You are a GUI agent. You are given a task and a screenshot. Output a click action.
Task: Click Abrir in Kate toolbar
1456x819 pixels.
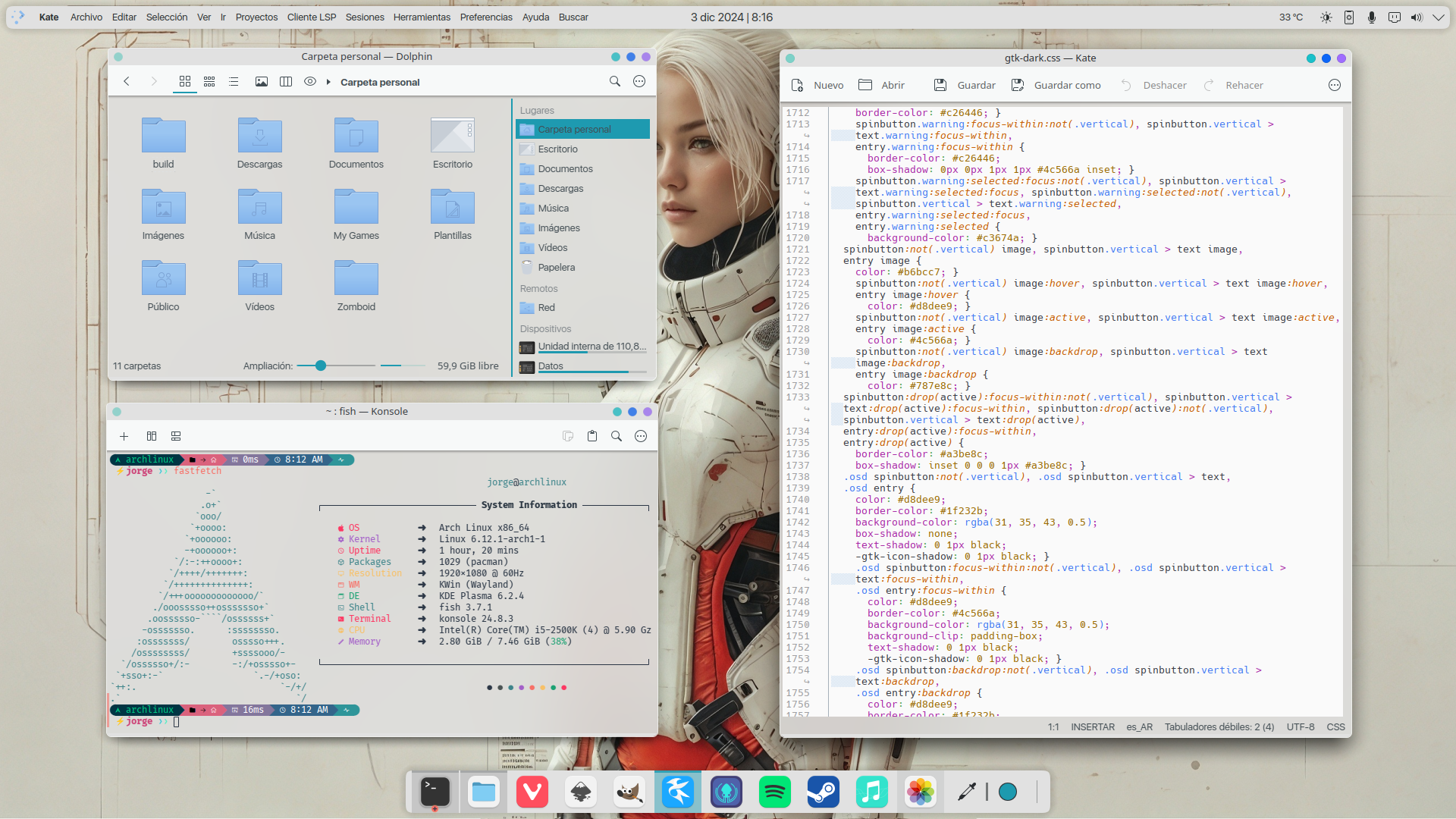click(881, 85)
